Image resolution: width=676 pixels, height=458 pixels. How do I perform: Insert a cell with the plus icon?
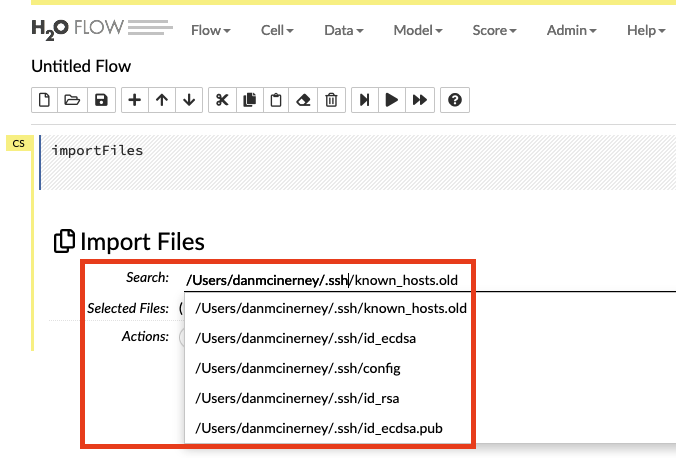pyautogui.click(x=135, y=100)
